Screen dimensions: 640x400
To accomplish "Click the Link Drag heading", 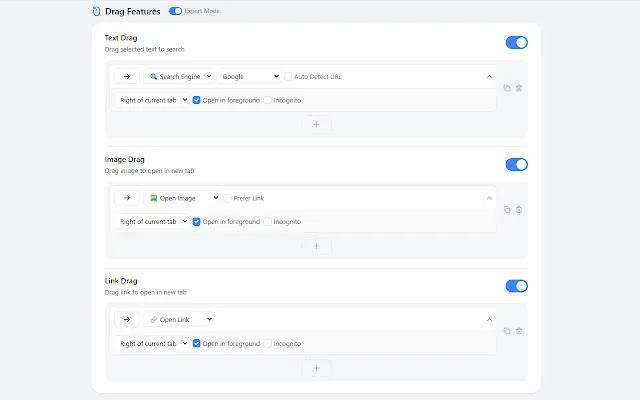I will point(121,281).
